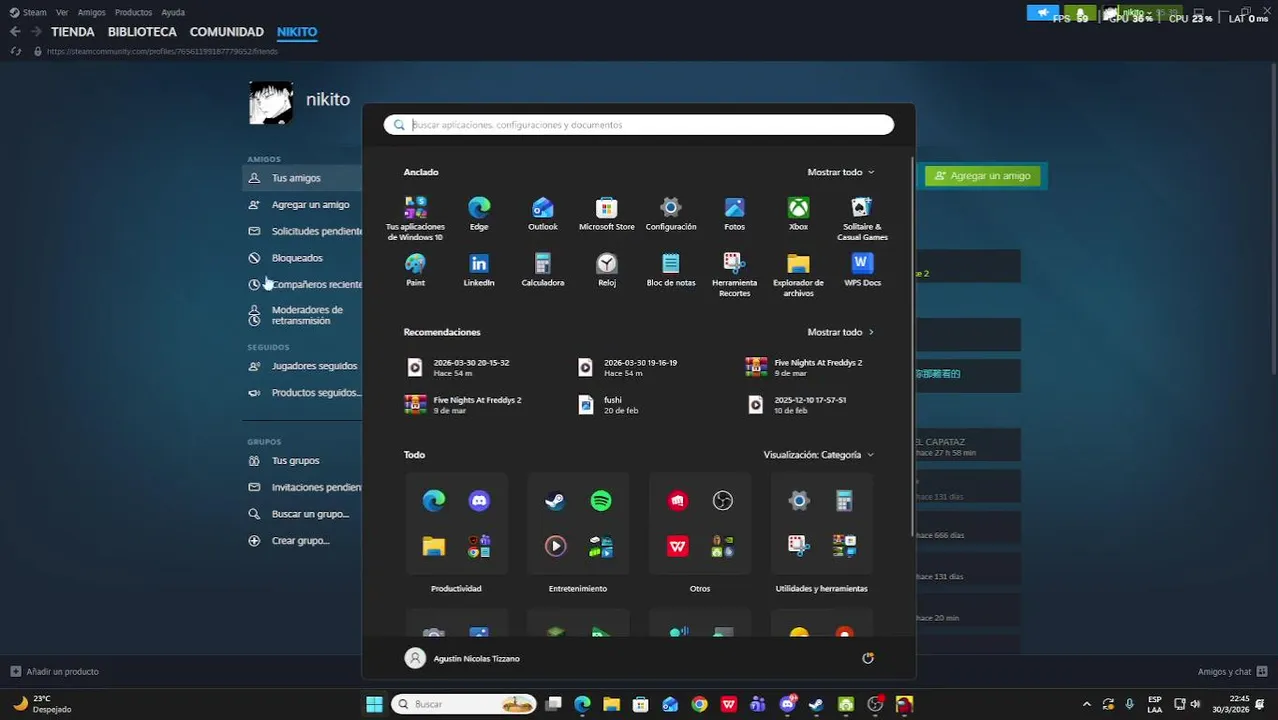Open WPS Office in Otros group

click(x=678, y=546)
